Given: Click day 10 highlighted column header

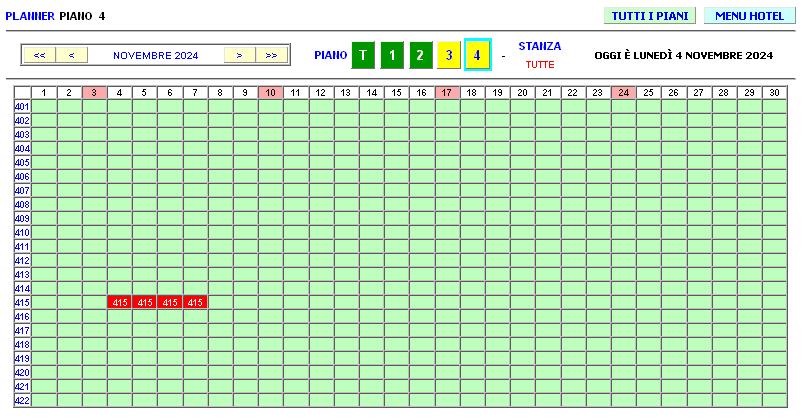Looking at the screenshot, I should pyautogui.click(x=270, y=92).
